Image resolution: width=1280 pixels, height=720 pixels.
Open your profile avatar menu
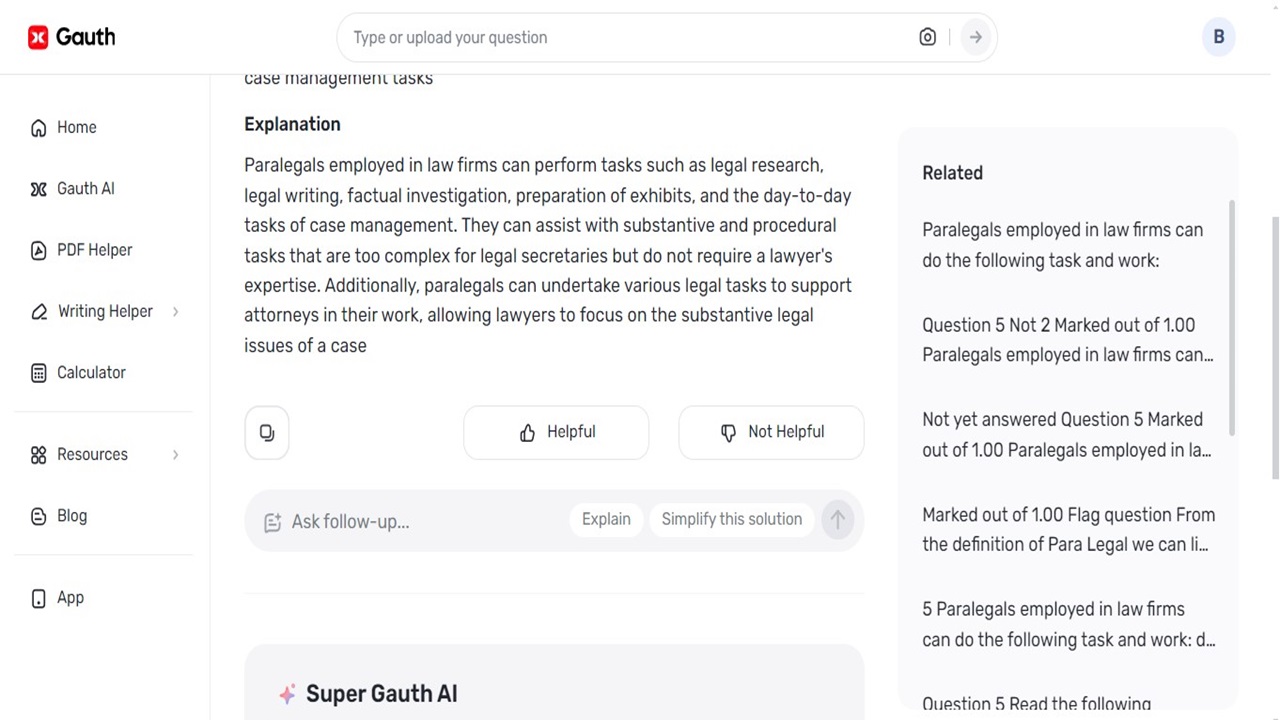(1218, 37)
